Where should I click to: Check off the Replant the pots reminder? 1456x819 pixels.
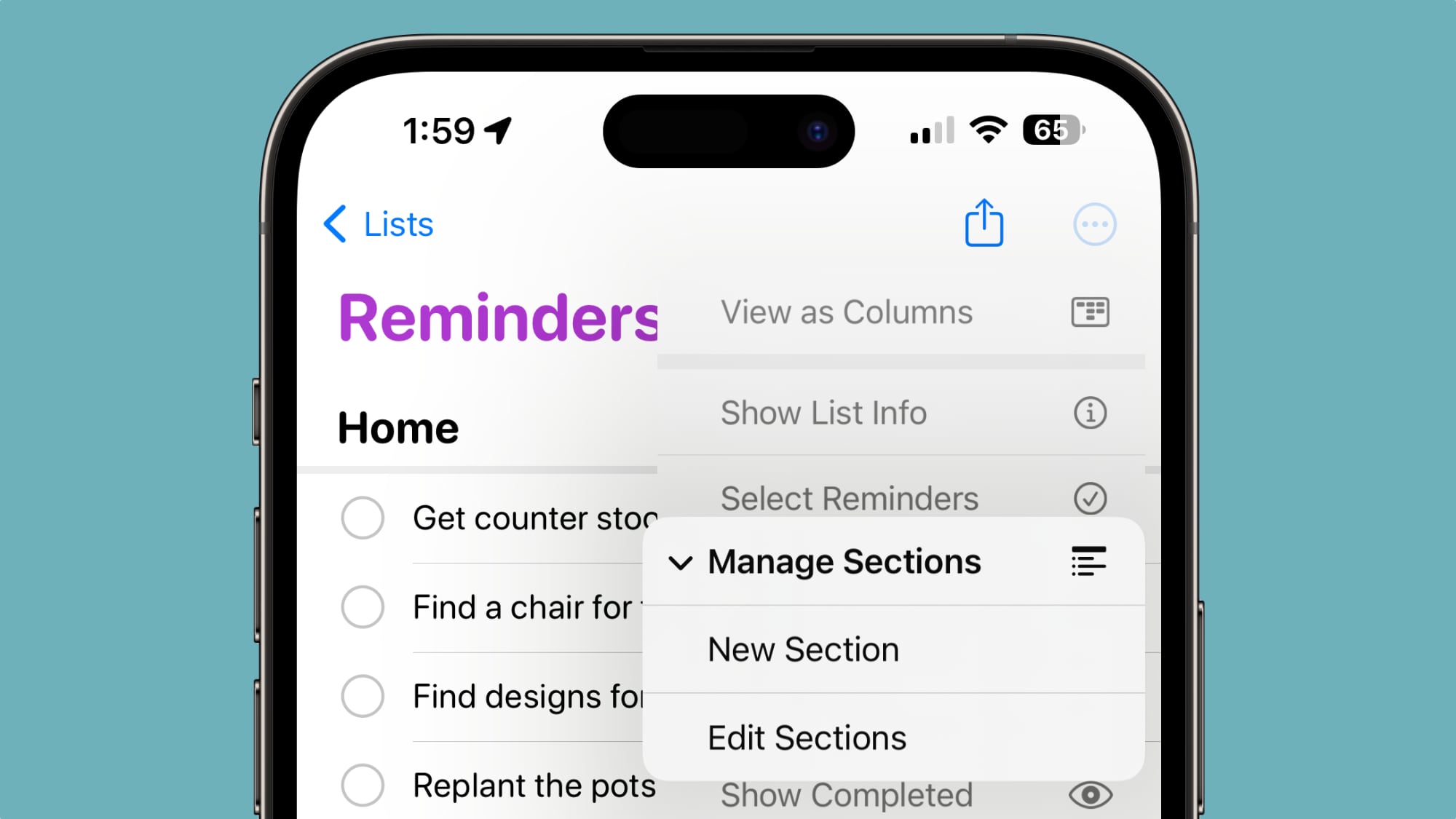tap(364, 785)
